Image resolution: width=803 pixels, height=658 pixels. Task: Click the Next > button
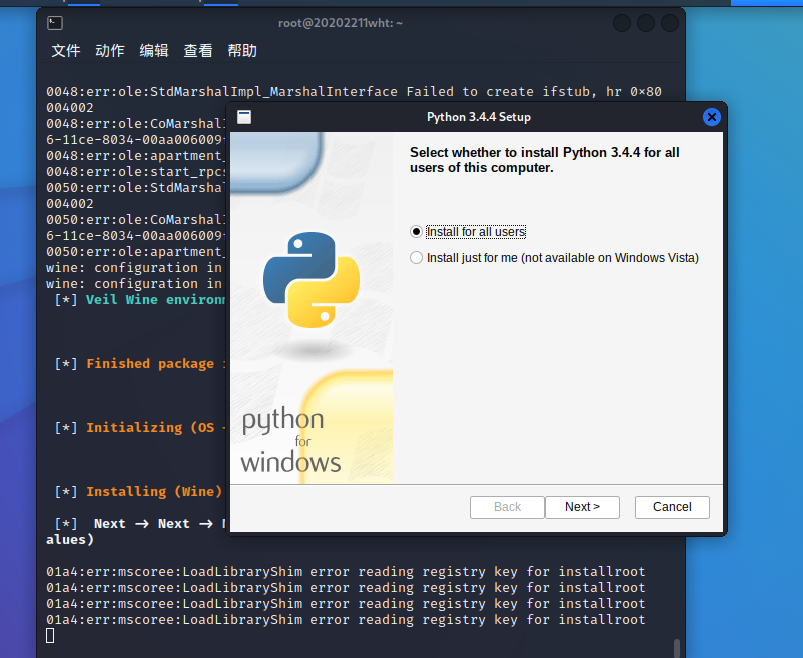pos(582,507)
